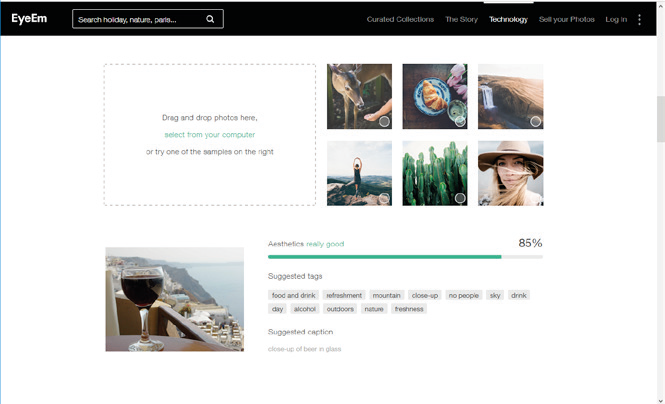Open the Curated Collections page
This screenshot has width=665, height=404.
click(x=400, y=19)
